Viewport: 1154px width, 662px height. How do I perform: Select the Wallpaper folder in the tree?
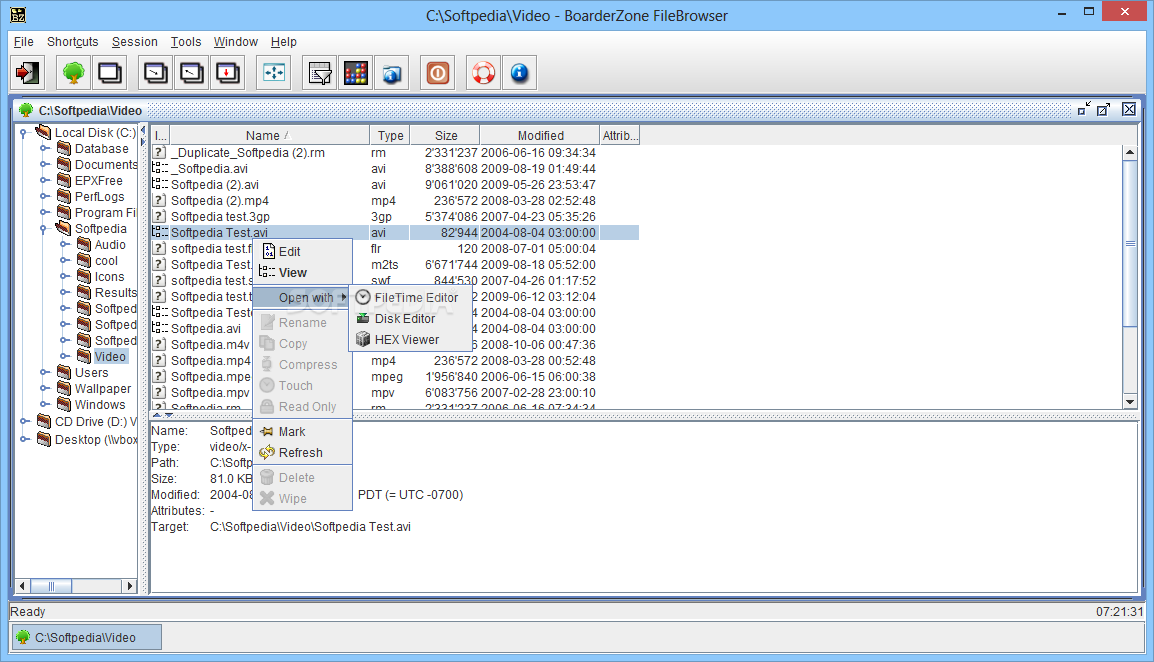click(x=102, y=389)
